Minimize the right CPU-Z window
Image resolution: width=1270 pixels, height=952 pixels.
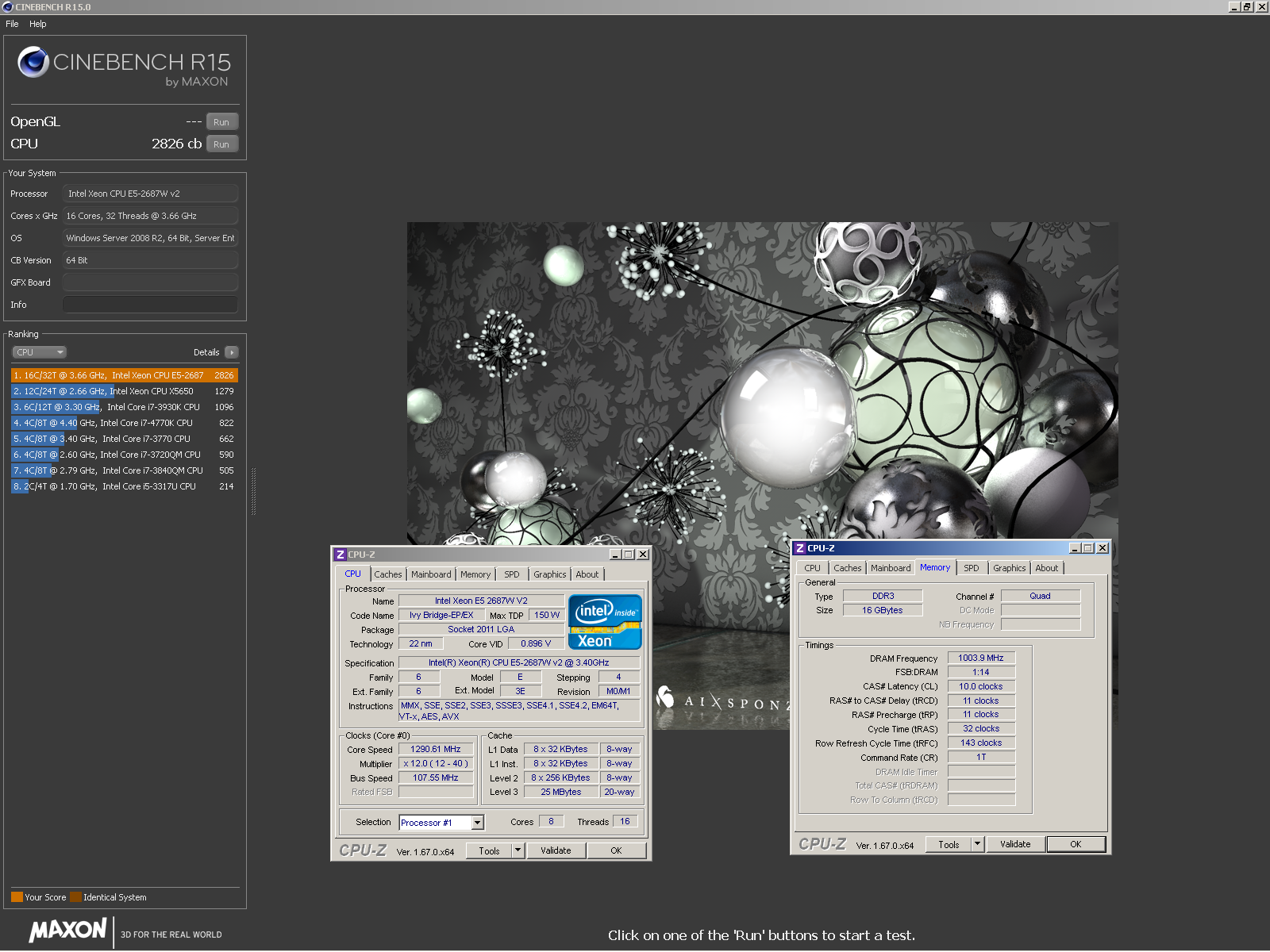click(x=1075, y=548)
